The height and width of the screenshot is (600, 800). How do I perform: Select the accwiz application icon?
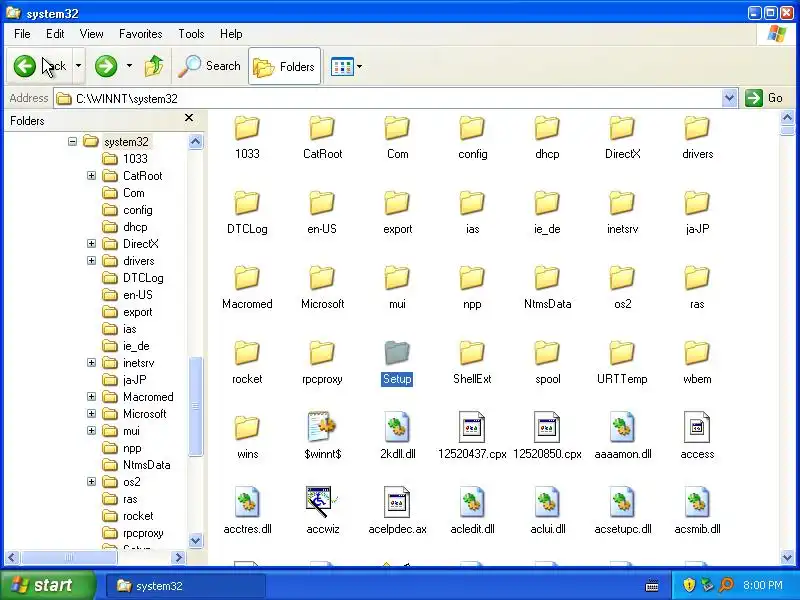pos(322,502)
